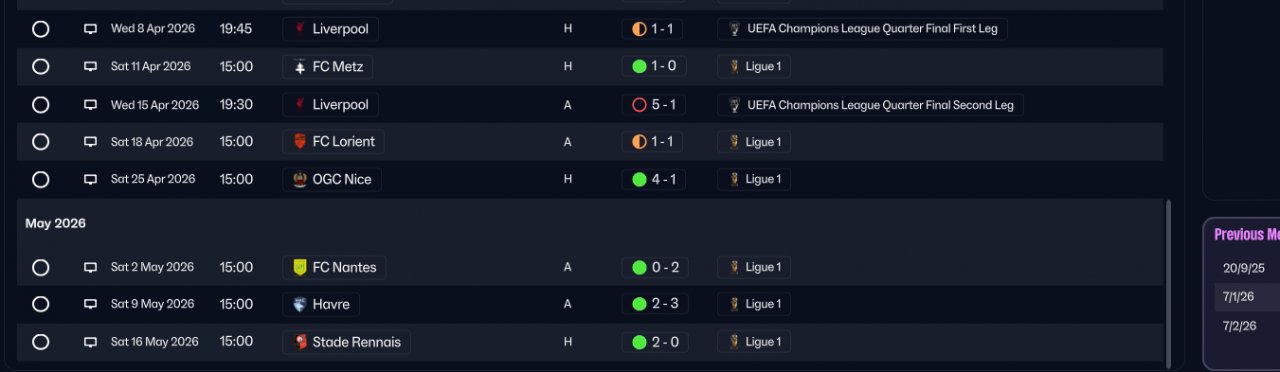The image size is (1280, 372).
Task: Click the FC Lorient club badge
Action: click(299, 142)
